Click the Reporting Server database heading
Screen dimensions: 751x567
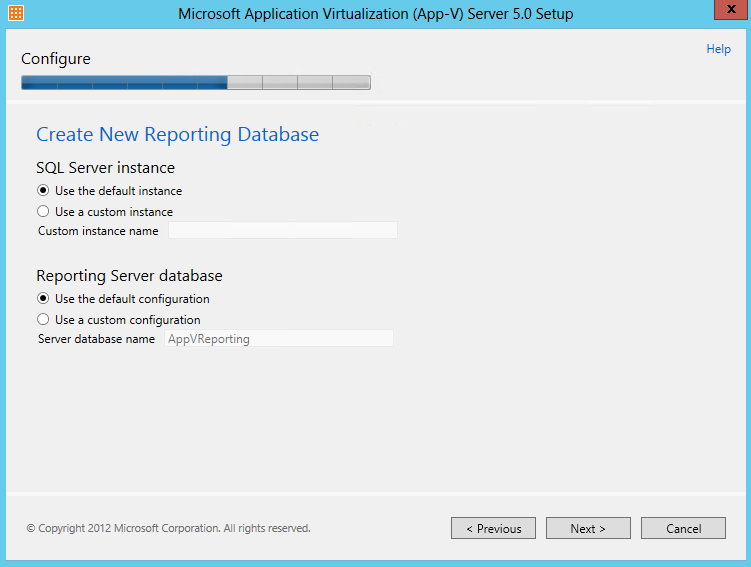(129, 276)
